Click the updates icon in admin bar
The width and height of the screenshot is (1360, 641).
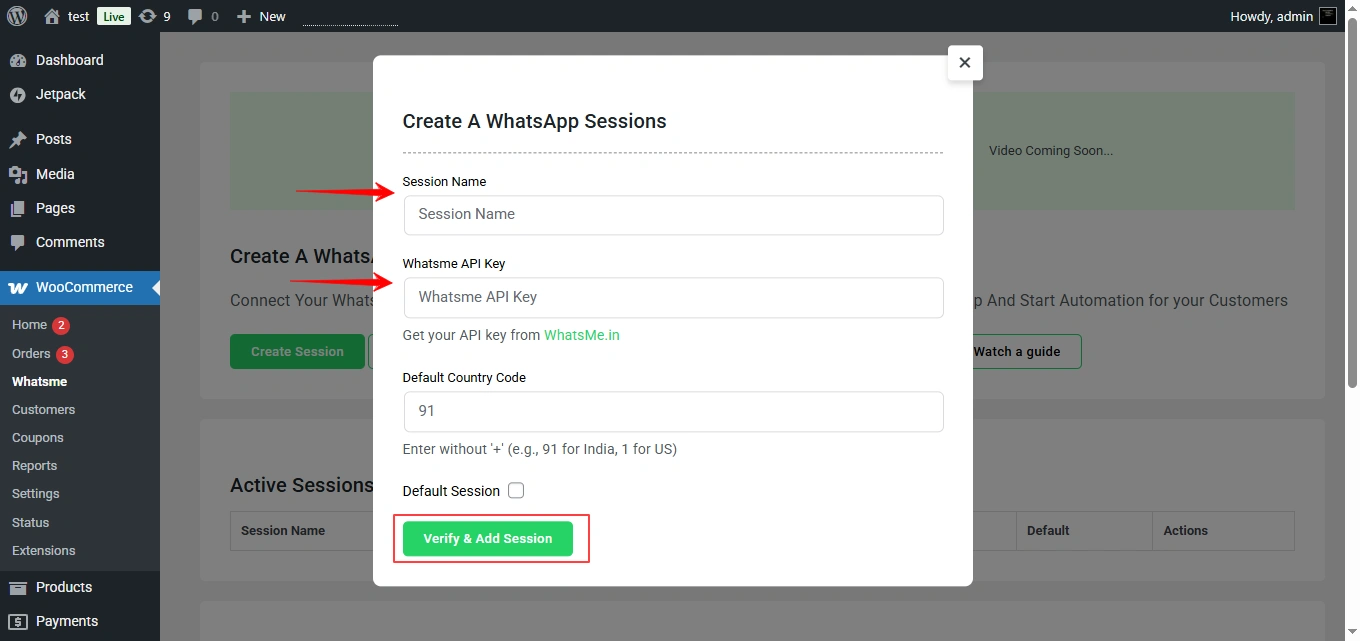(x=148, y=16)
